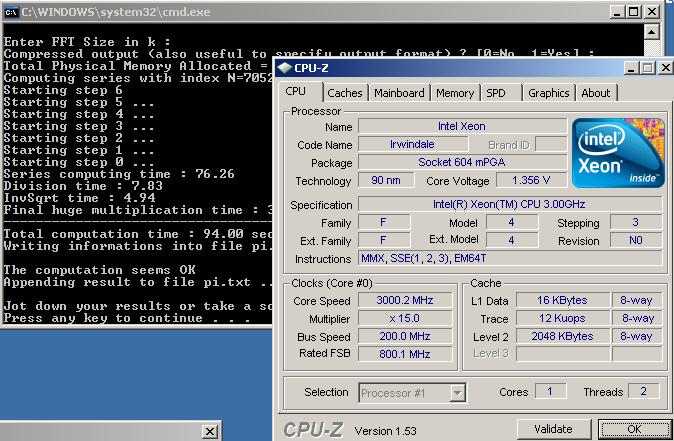Click the L1 Data '8-way' associativity value
The width and height of the screenshot is (674, 441).
(637, 300)
